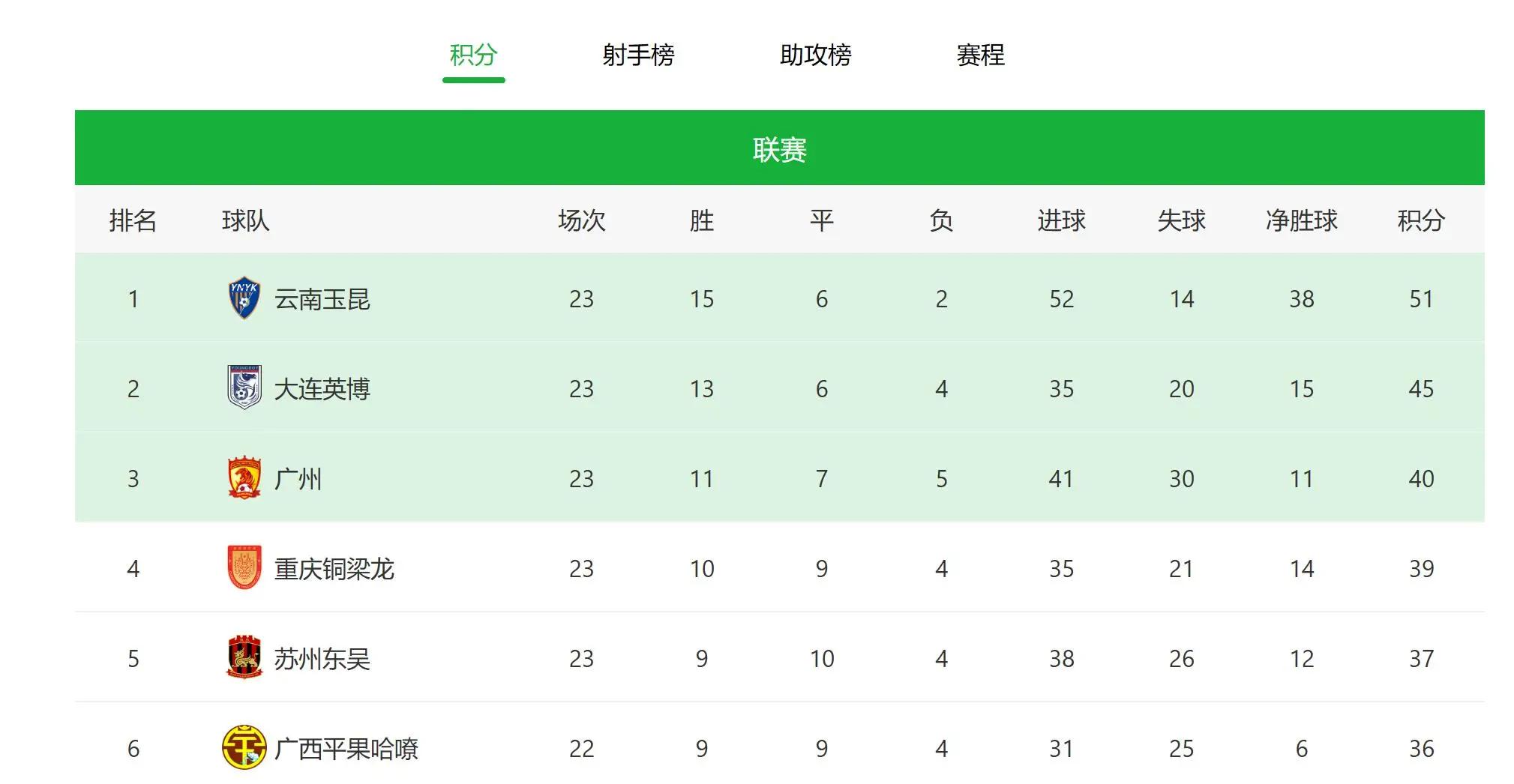The height and width of the screenshot is (784, 1514).
Task: Click the 广州 team crest icon
Action: tap(244, 478)
